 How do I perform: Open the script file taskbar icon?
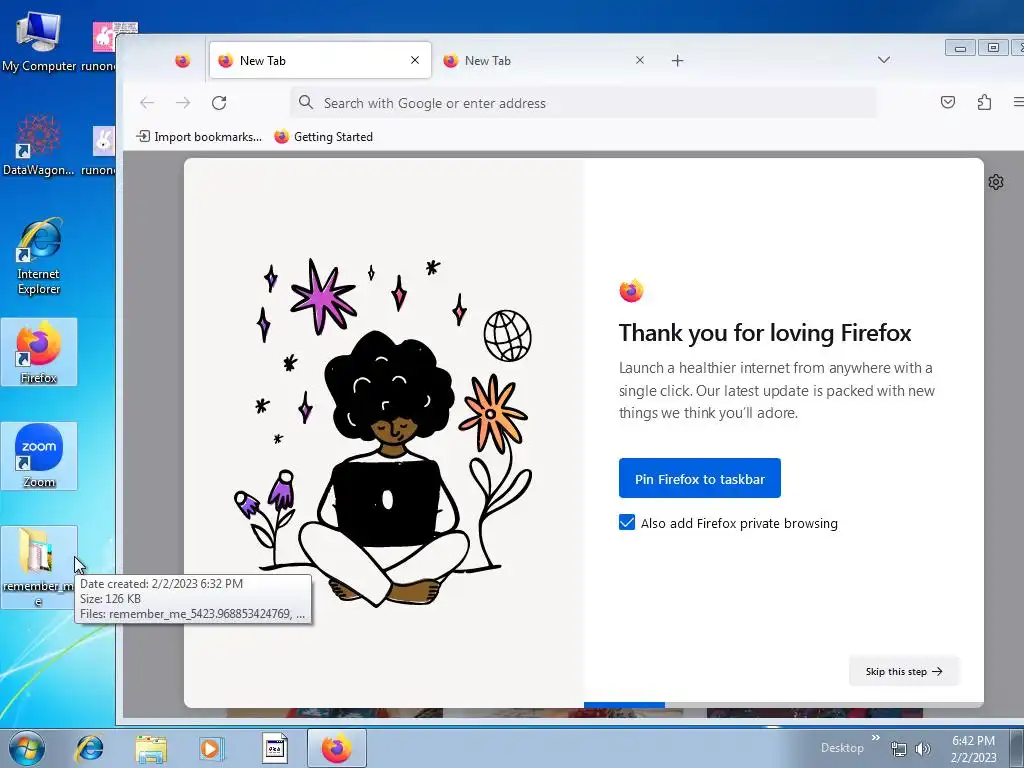pyautogui.click(x=274, y=748)
